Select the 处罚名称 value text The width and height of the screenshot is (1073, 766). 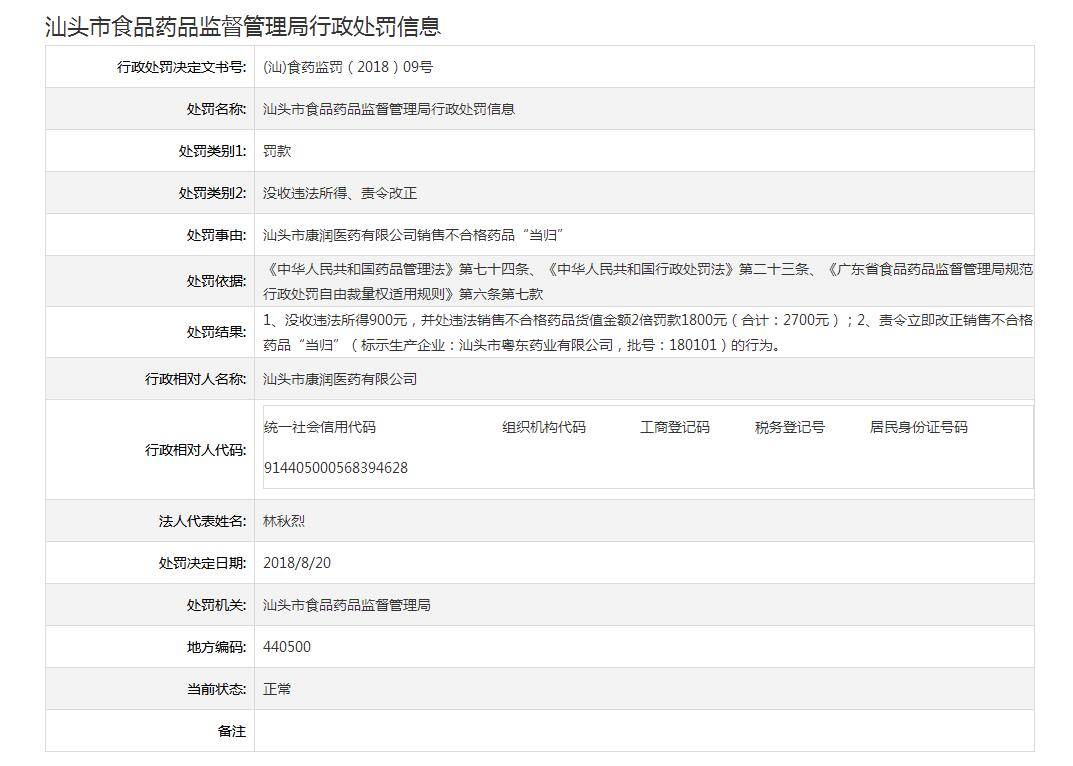coord(388,109)
